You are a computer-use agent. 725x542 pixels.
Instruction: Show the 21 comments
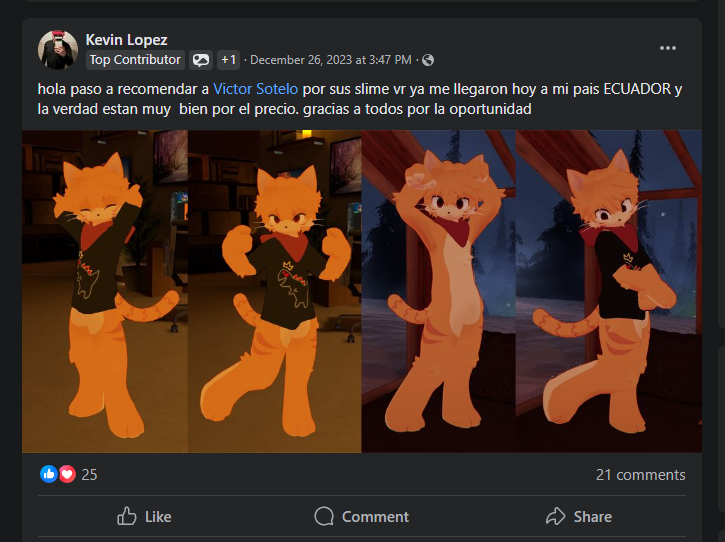[x=640, y=474]
